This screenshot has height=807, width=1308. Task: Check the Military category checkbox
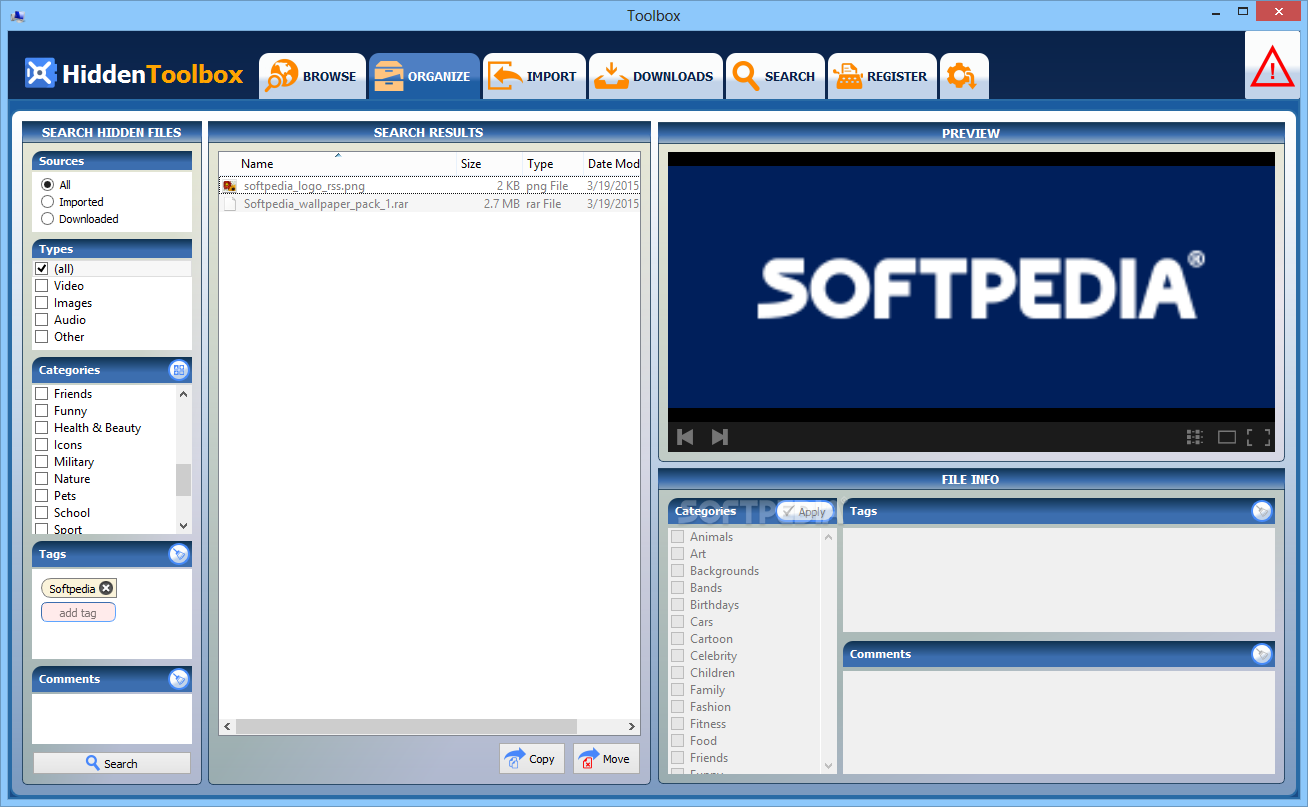coord(42,461)
